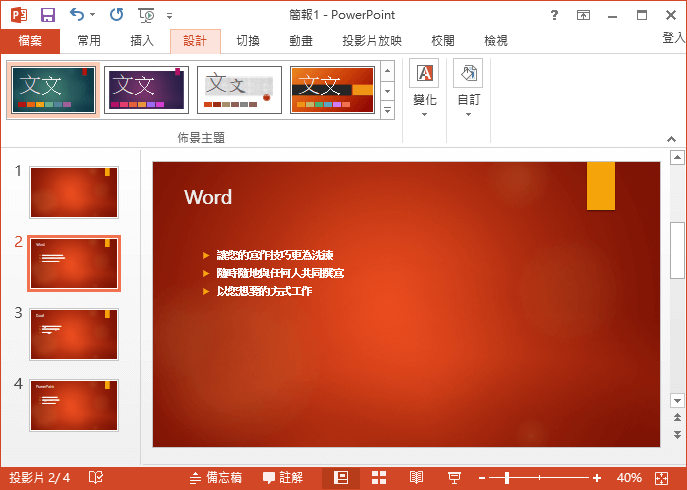
Task: Select slide 2 thumbnail titled Word
Action: (x=74, y=263)
